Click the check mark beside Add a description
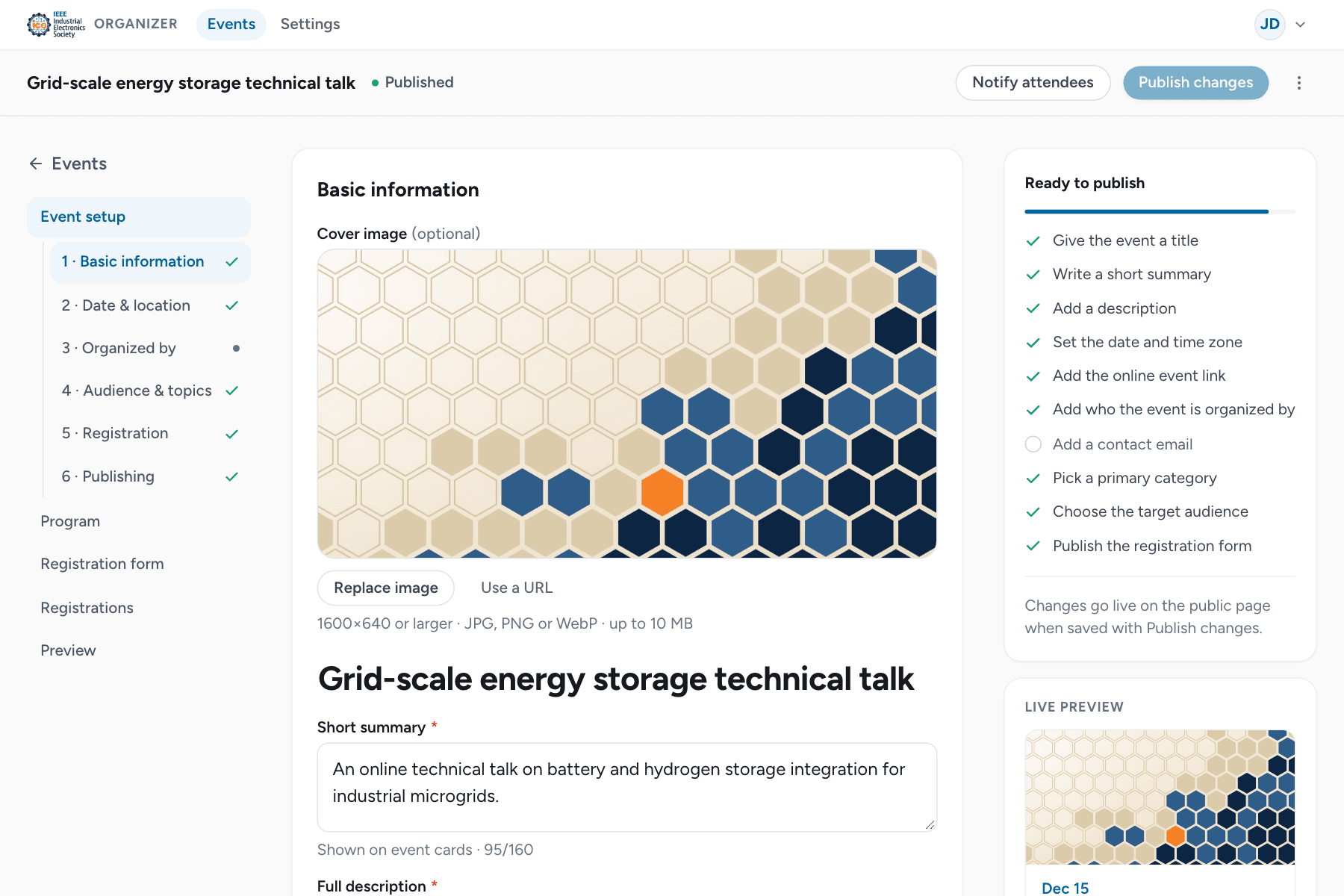Screen dimensions: 1344x896 (x=1033, y=308)
